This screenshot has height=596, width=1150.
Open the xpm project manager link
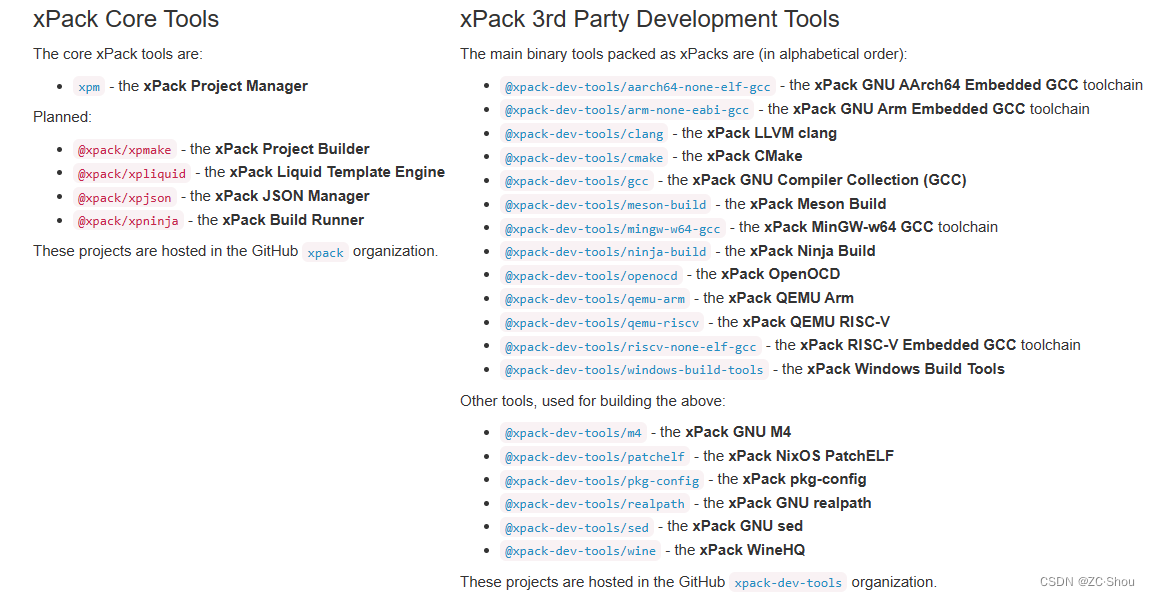point(89,87)
